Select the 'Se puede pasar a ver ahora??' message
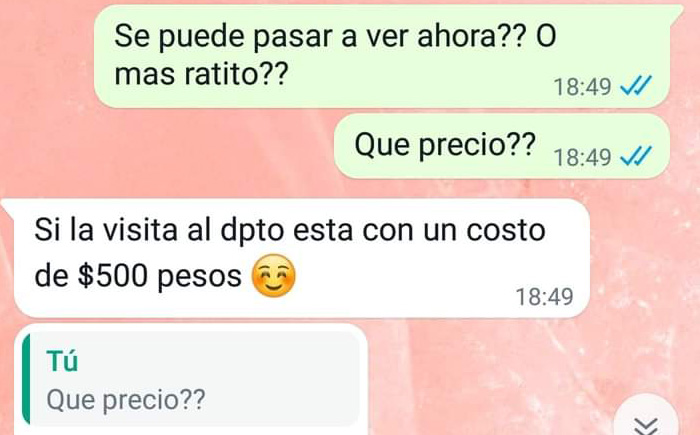 [x=382, y=56]
